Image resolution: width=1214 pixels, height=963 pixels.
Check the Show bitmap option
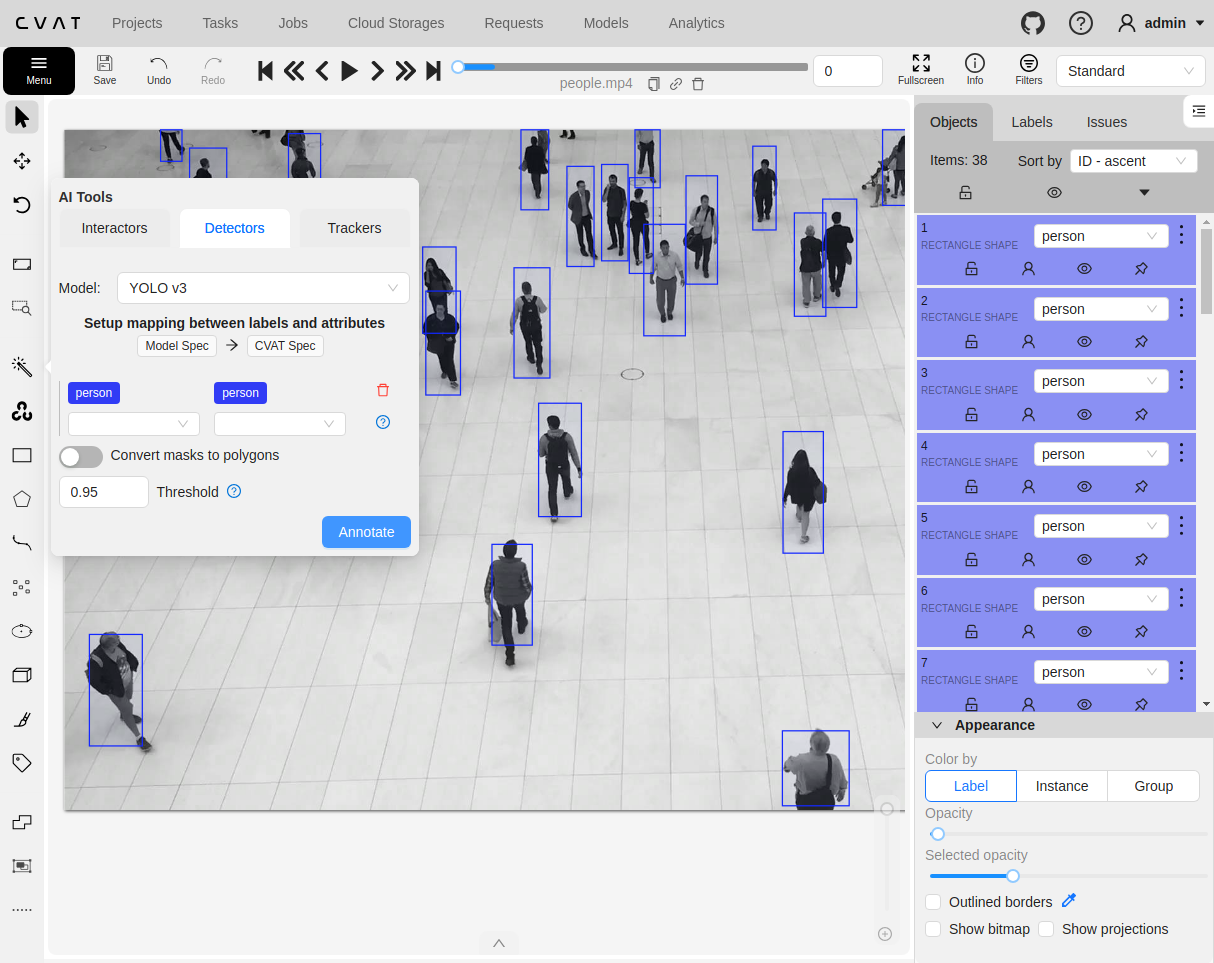[x=933, y=929]
